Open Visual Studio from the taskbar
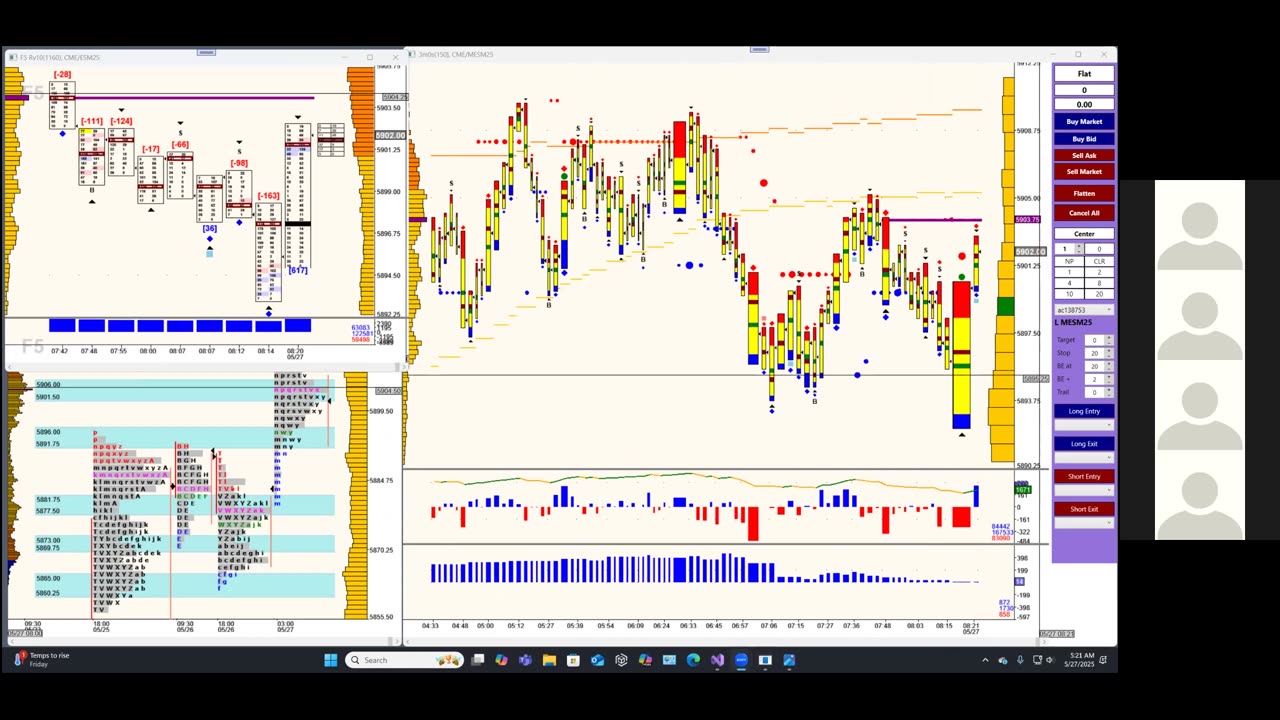The width and height of the screenshot is (1280, 720). pyautogui.click(x=717, y=660)
